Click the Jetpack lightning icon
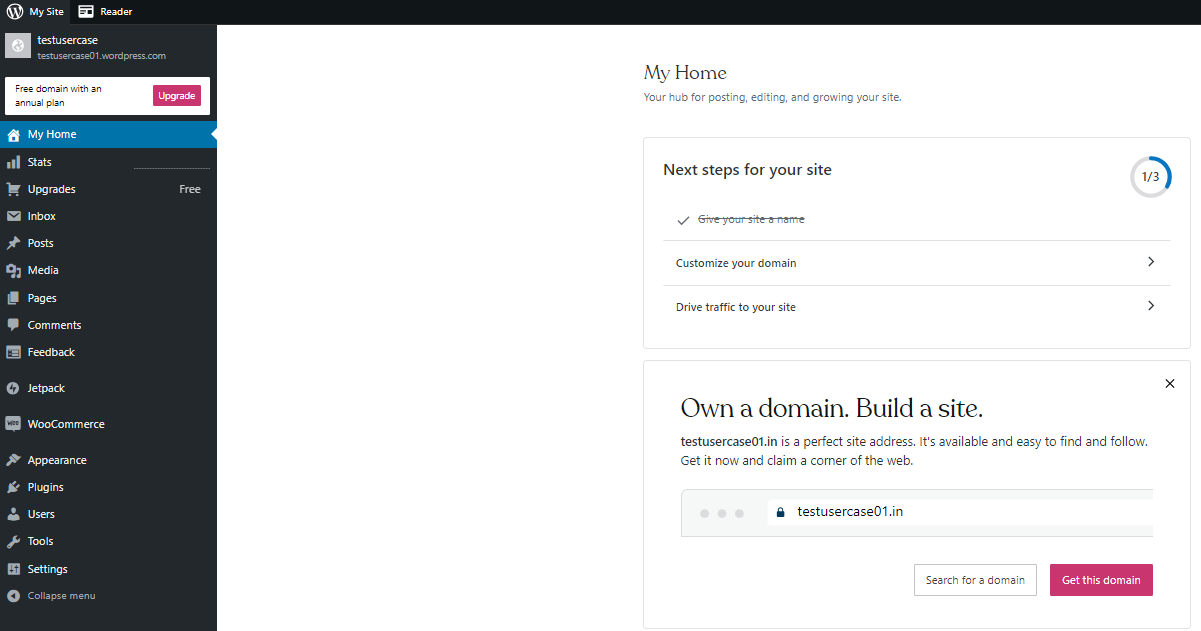 point(14,388)
